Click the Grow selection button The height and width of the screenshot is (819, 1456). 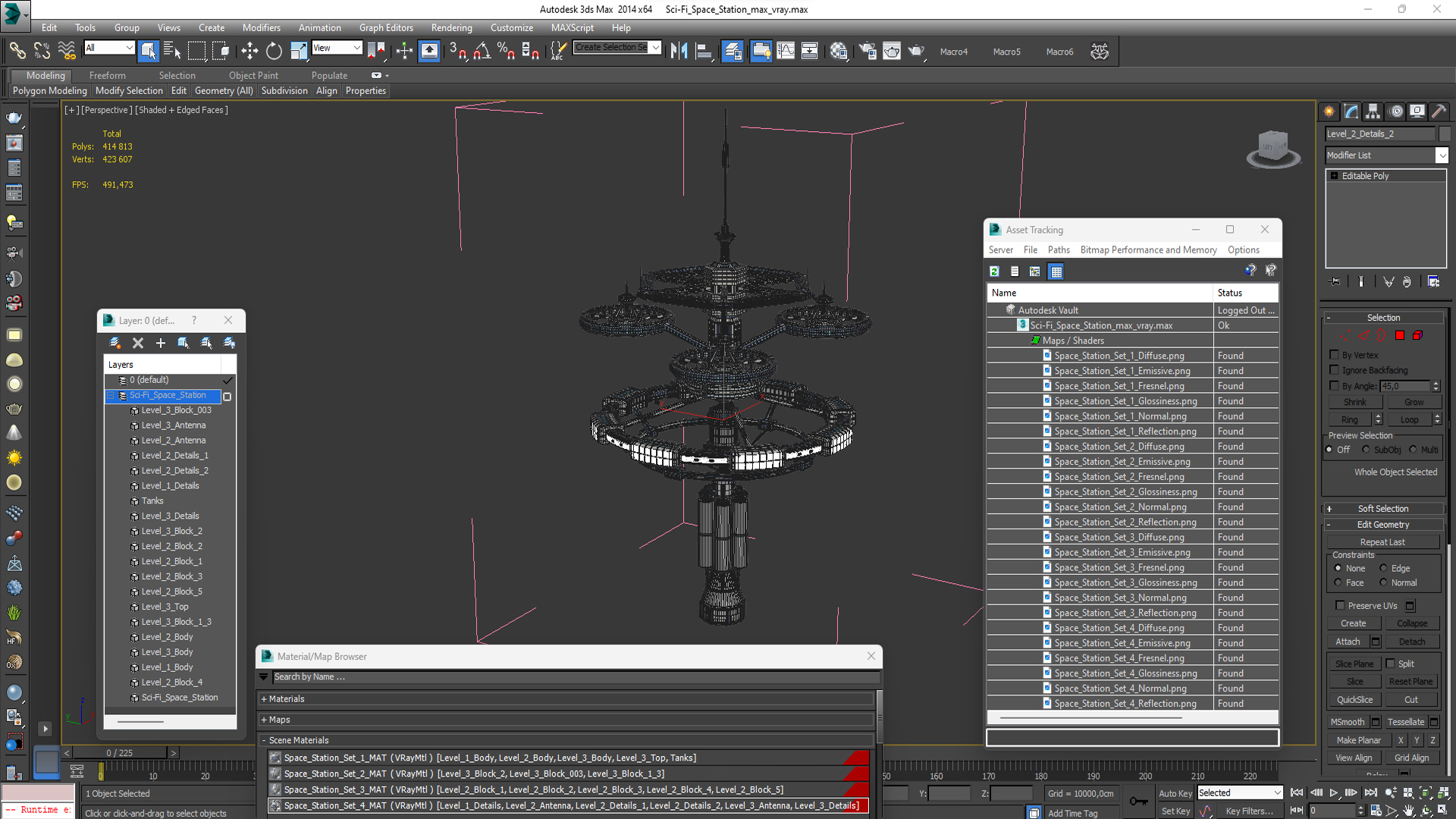[1414, 402]
